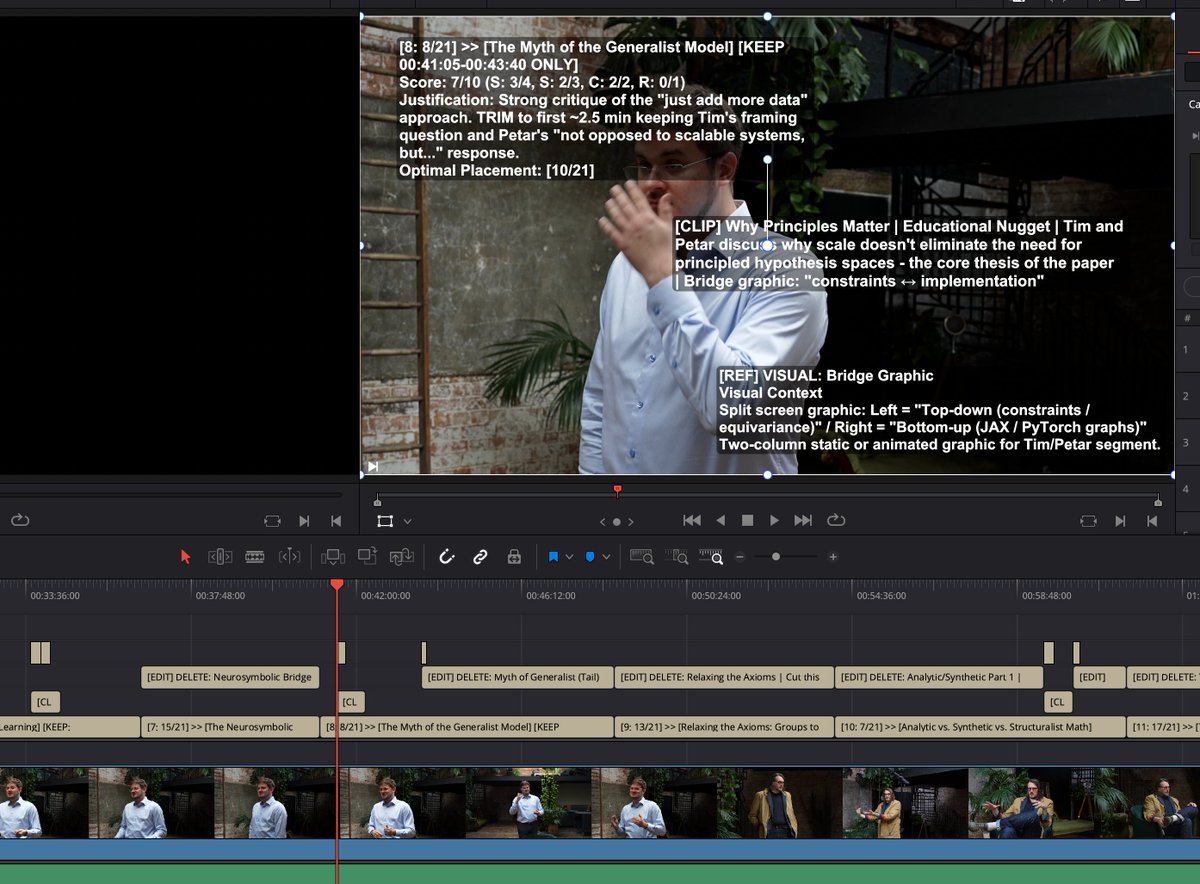This screenshot has height=884, width=1200.
Task: Click the Replace Clip toolbar icon
Action: 402,557
